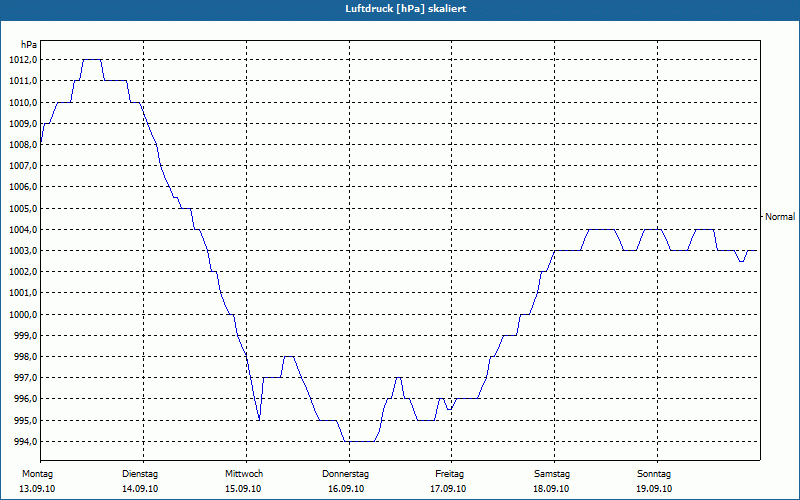Click the 1011,0 axis value
The width and height of the screenshot is (800, 500).
coord(23,81)
